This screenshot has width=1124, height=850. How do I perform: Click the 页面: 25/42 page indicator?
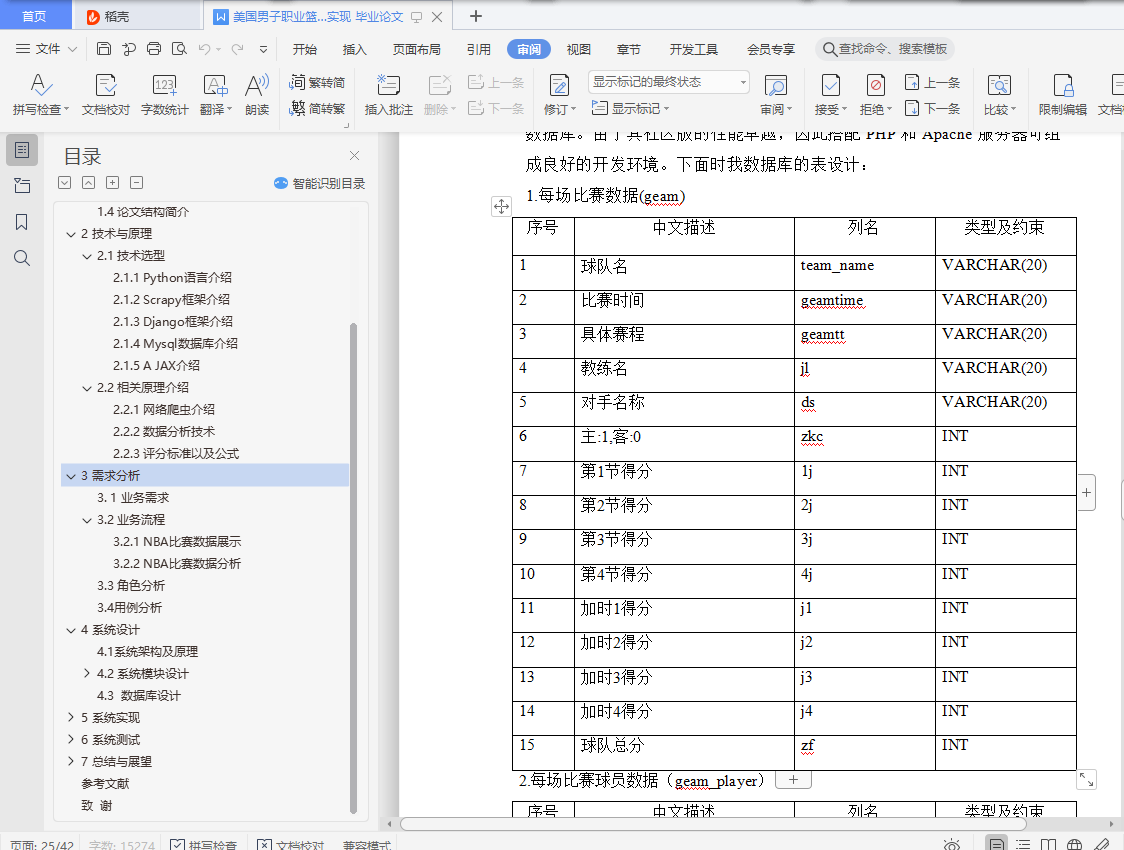tap(42, 845)
